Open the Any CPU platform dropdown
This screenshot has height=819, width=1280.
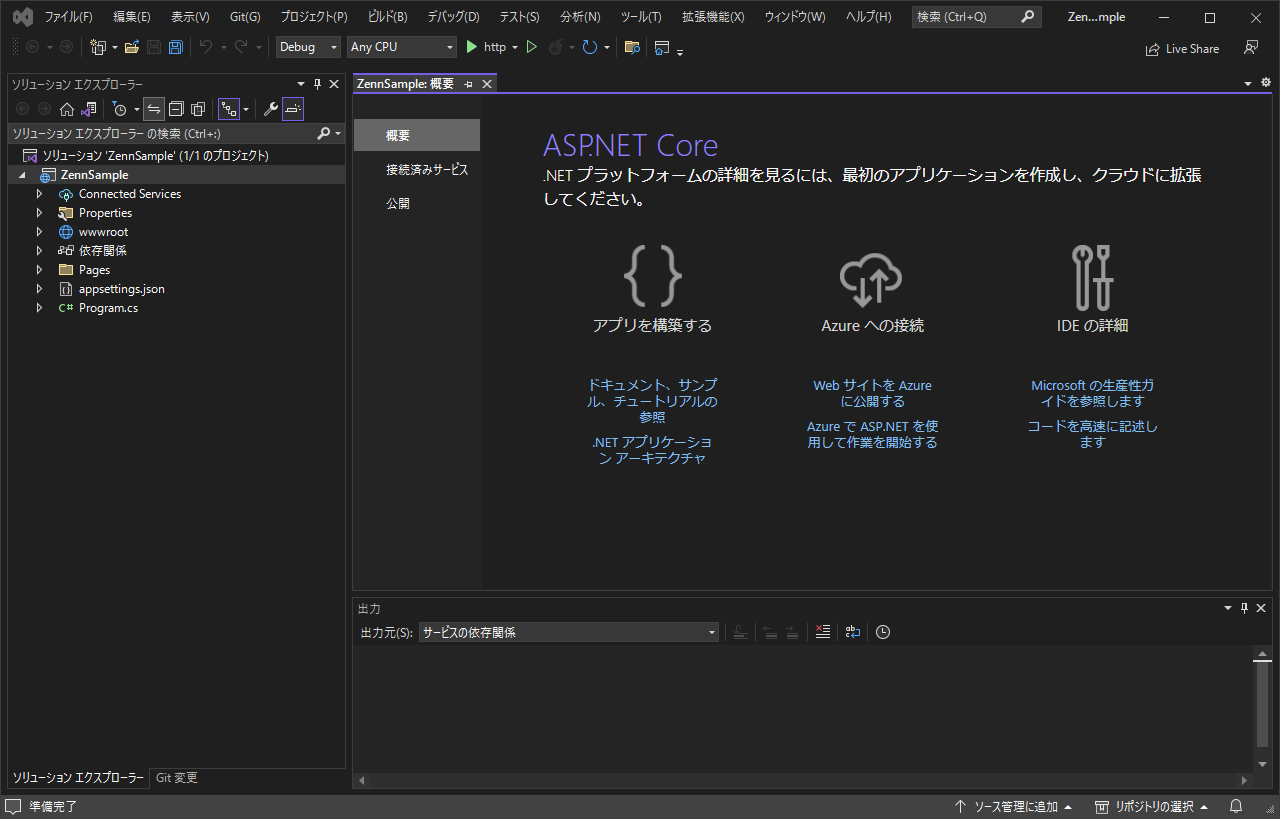click(x=402, y=47)
